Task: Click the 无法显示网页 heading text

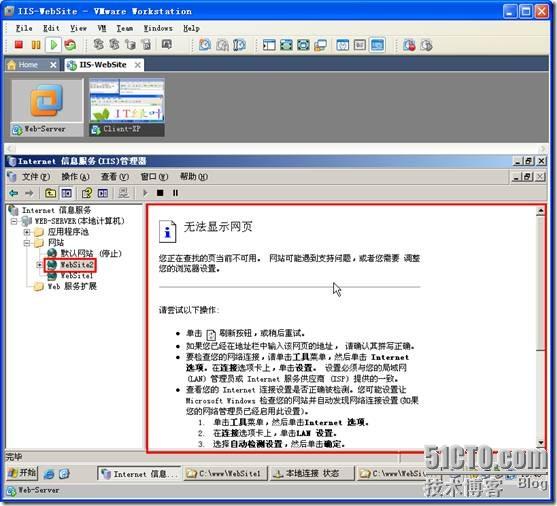Action: (218, 227)
